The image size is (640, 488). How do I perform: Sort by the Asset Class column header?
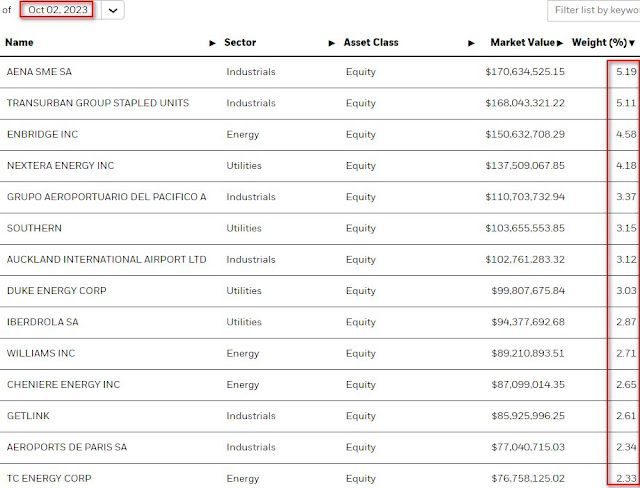[371, 42]
